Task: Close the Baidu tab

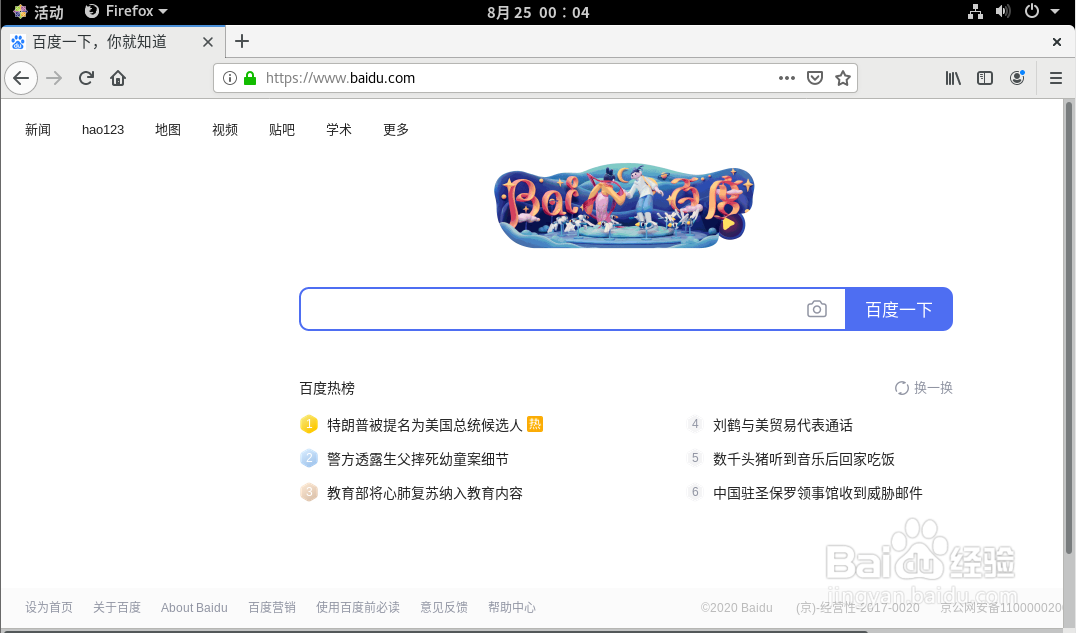Action: point(208,42)
